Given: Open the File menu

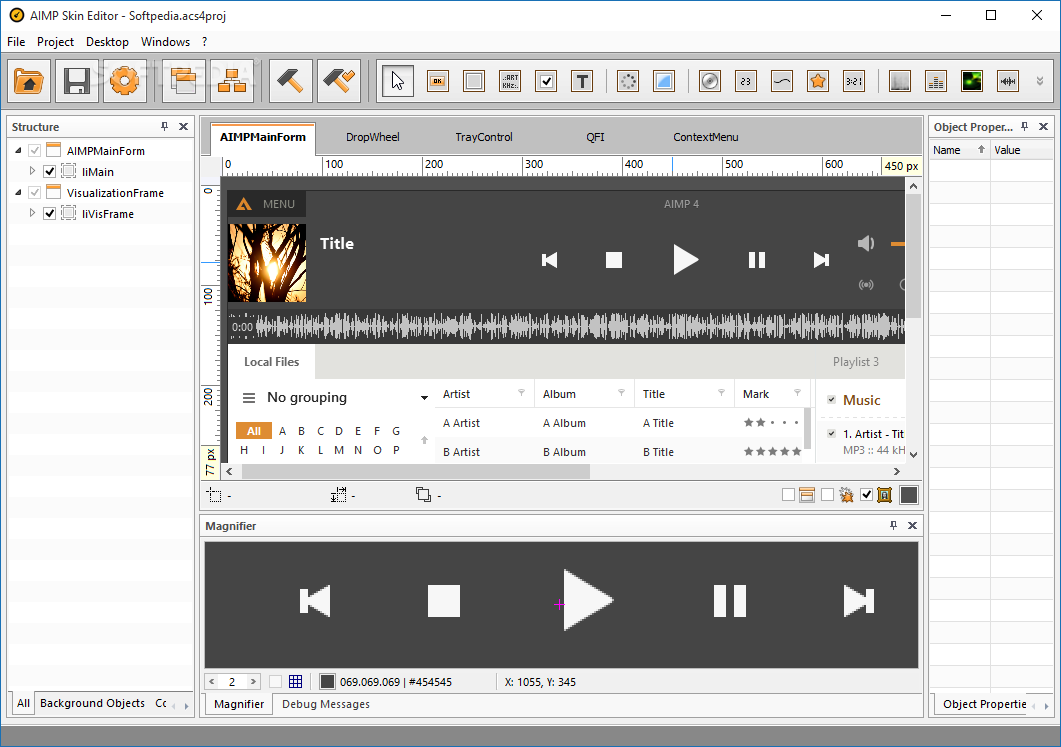Looking at the screenshot, I should 16,42.
